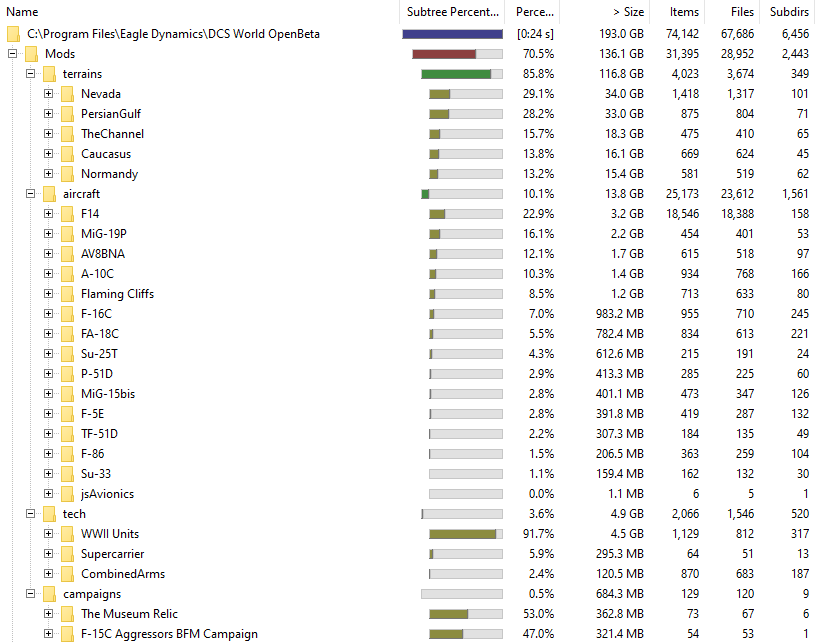Click the F14 folder icon

click(66, 213)
